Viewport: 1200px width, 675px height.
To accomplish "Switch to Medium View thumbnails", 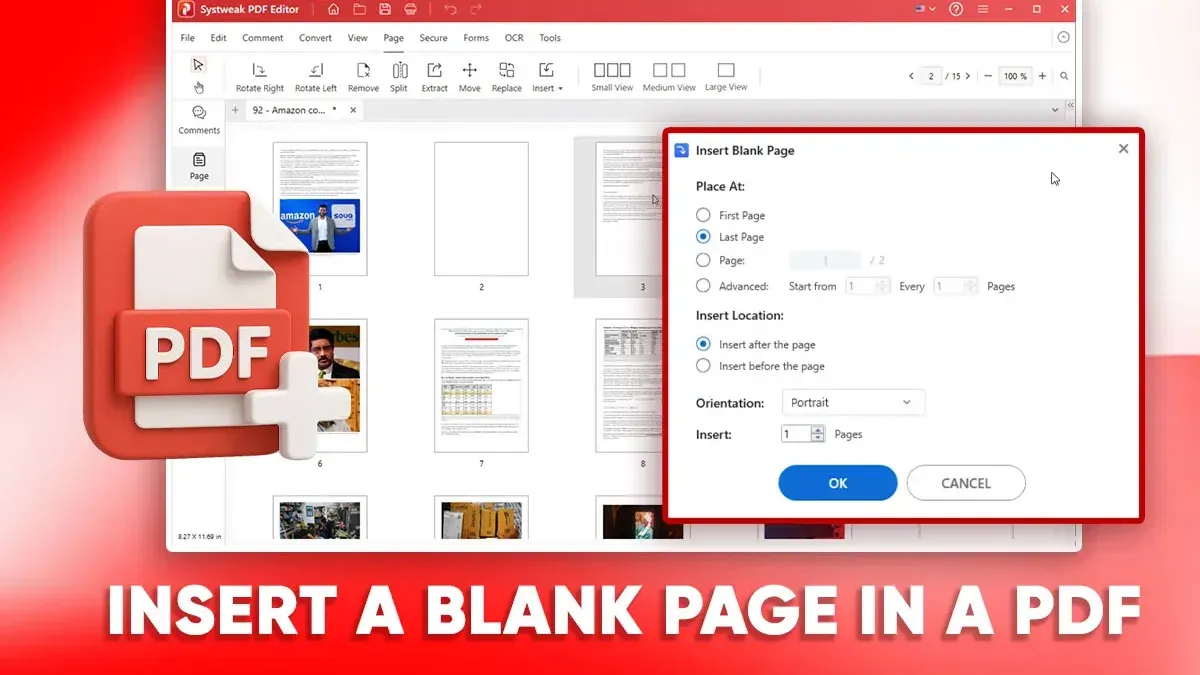I will [669, 77].
